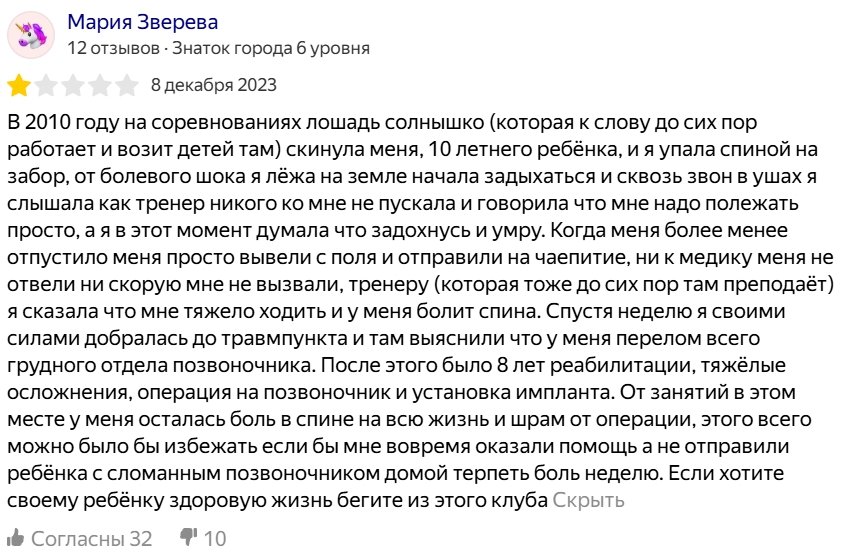This screenshot has width=860, height=558.
Task: Click the review date 8 декабря 2023
Action: 213,85
